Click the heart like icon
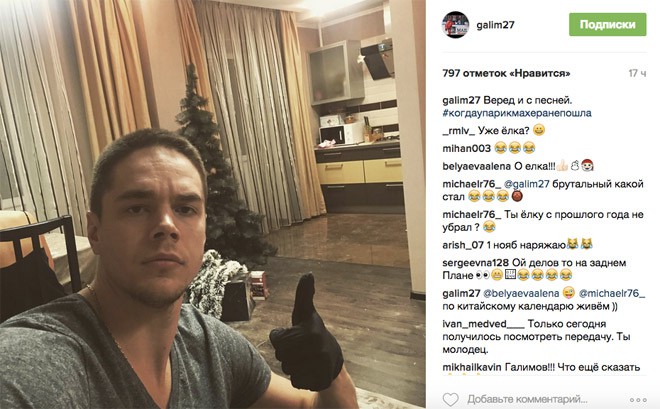The image size is (660, 409). [x=450, y=399]
